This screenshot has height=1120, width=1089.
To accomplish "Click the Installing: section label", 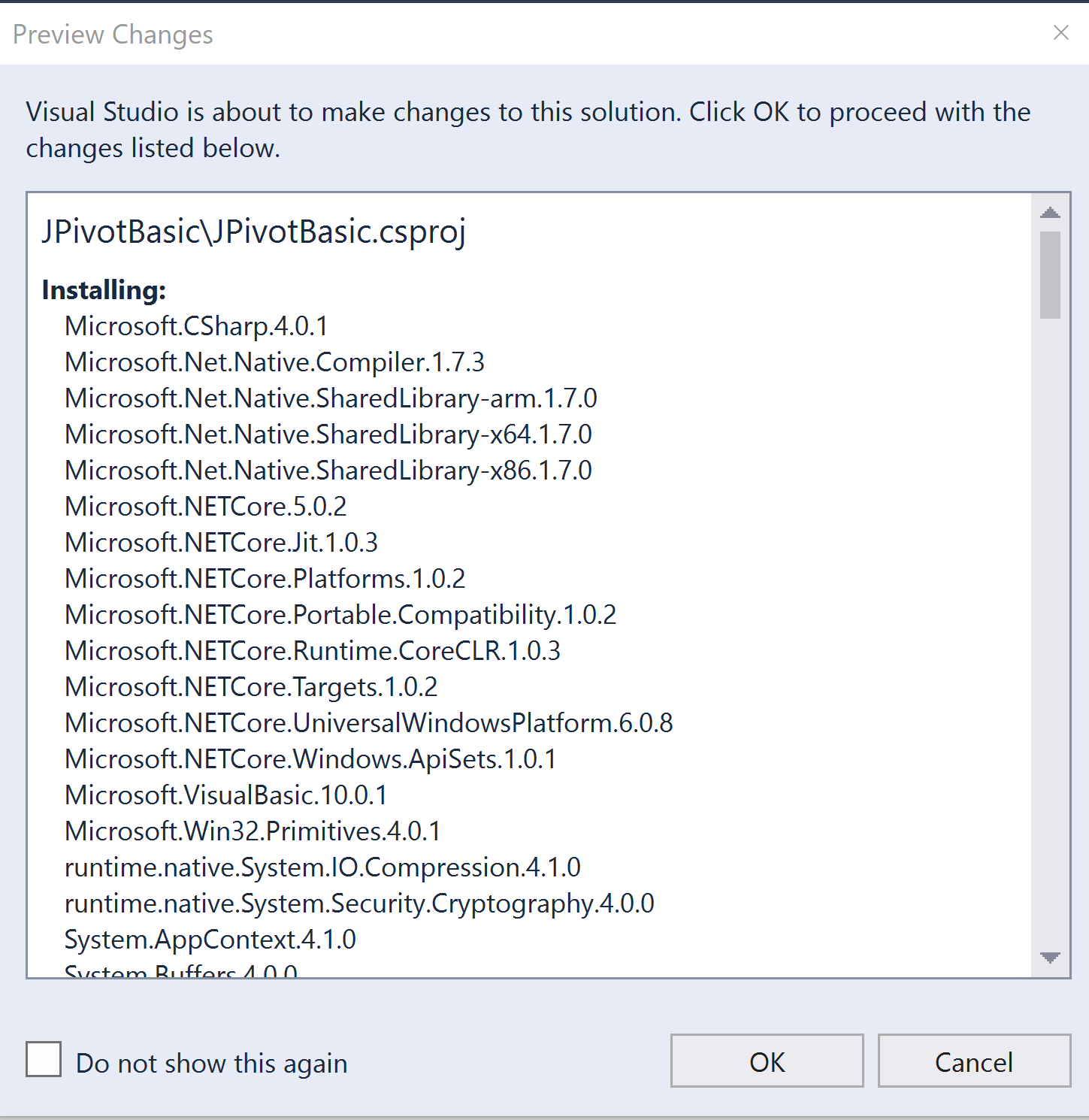I will coord(103,289).
